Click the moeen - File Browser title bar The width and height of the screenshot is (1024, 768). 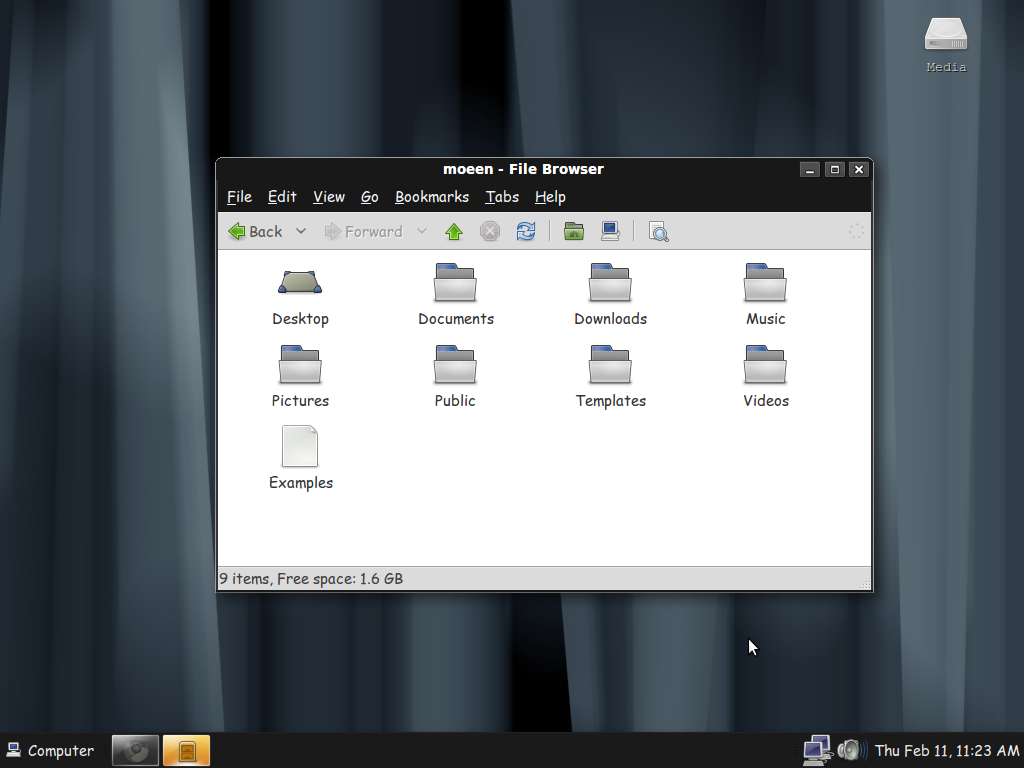523,169
